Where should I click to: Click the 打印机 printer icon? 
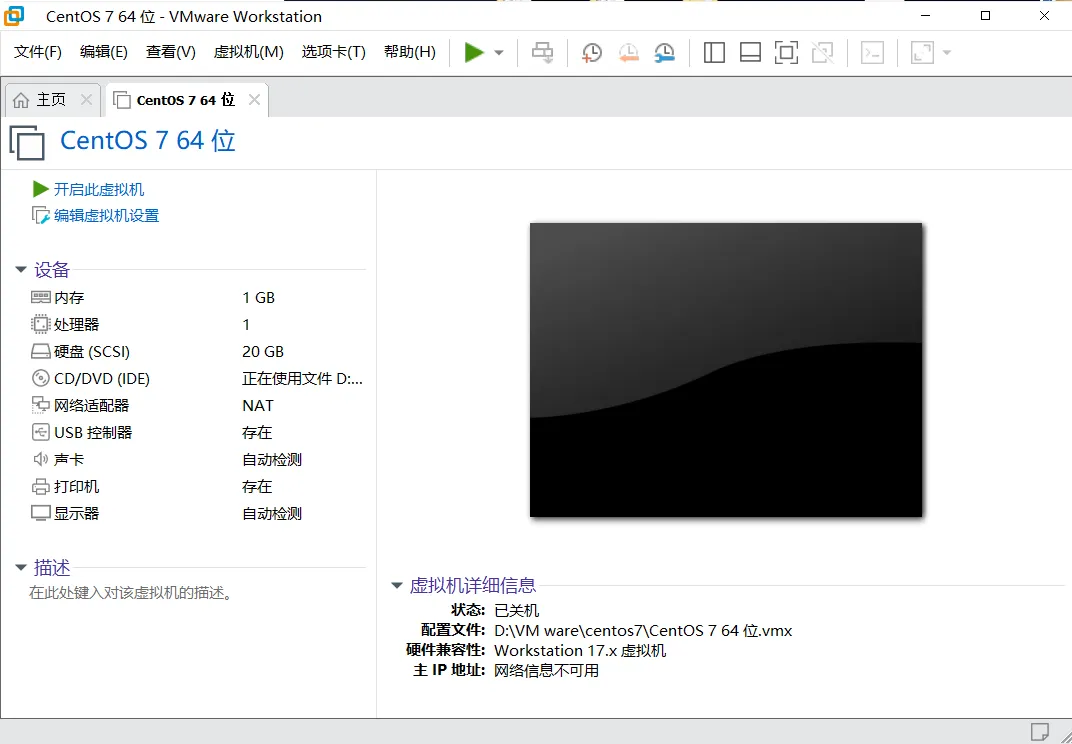coord(40,486)
